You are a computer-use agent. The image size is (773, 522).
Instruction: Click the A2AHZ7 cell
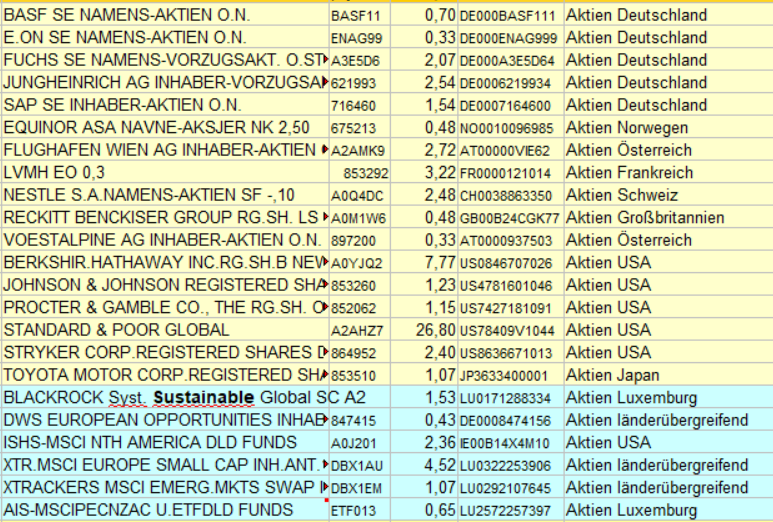click(360, 330)
